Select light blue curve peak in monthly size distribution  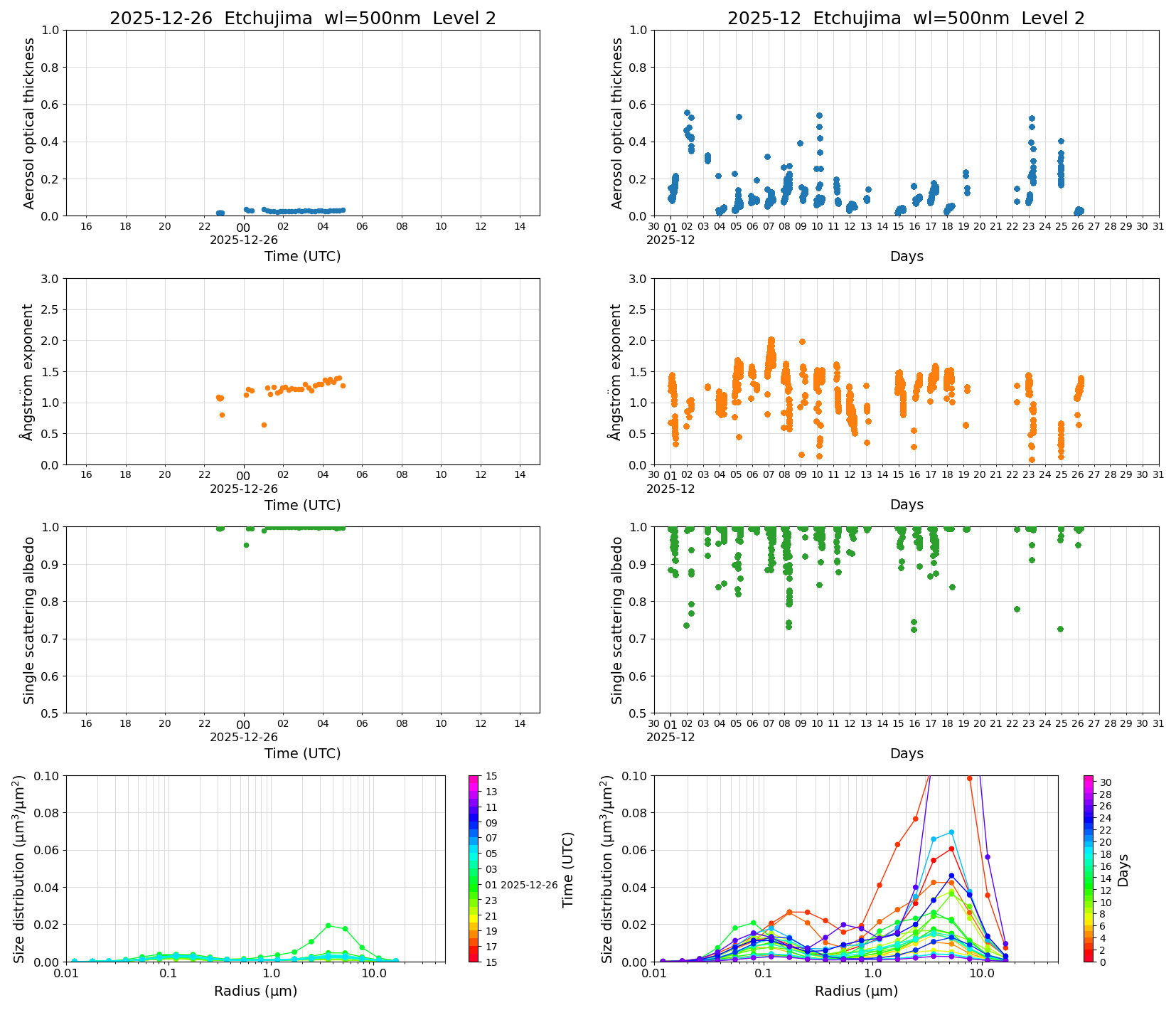coord(951,832)
